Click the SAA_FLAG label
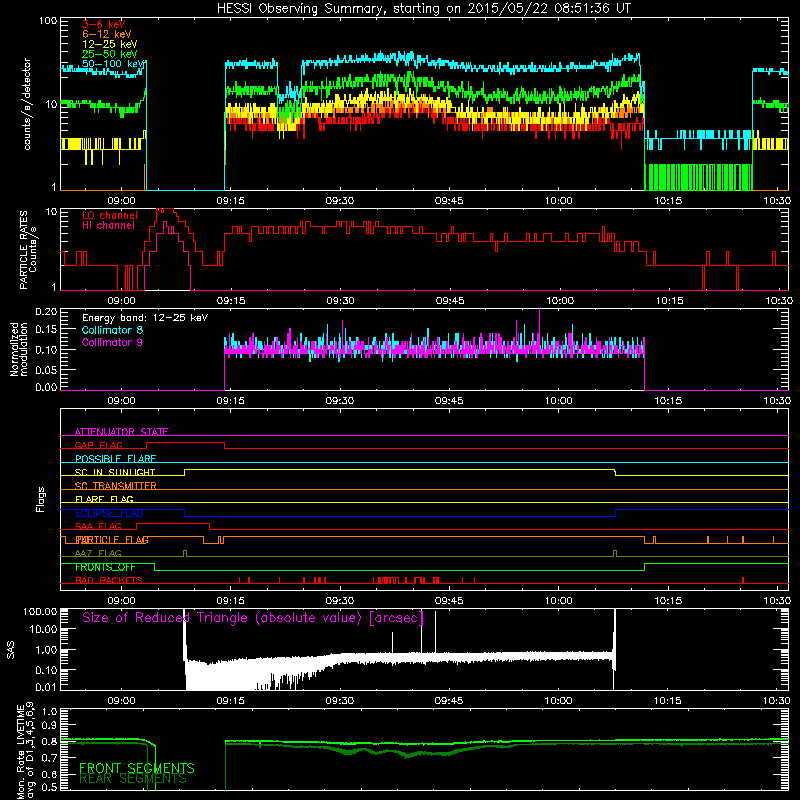800x800 pixels. point(98,526)
